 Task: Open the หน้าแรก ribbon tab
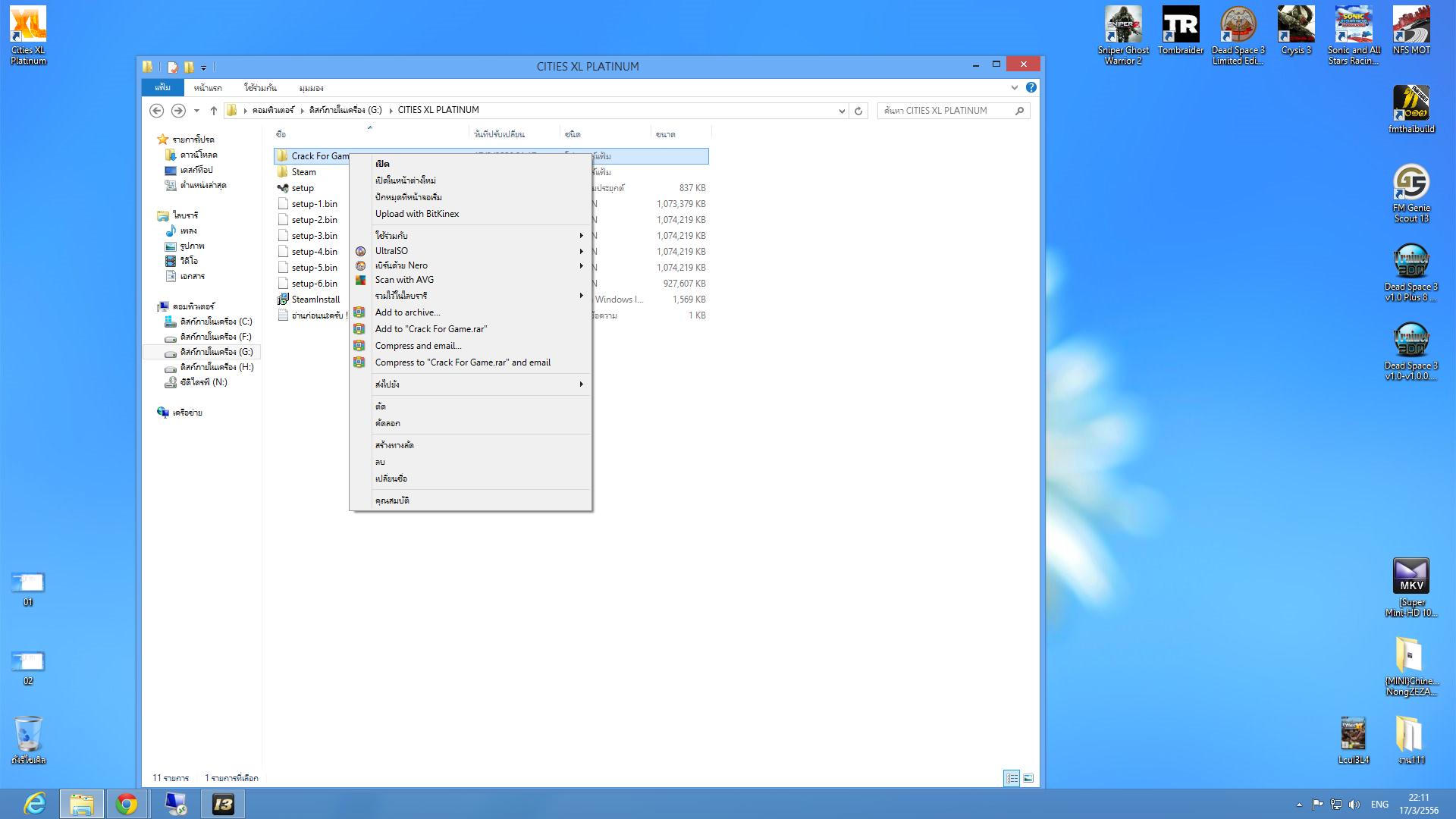pos(207,88)
